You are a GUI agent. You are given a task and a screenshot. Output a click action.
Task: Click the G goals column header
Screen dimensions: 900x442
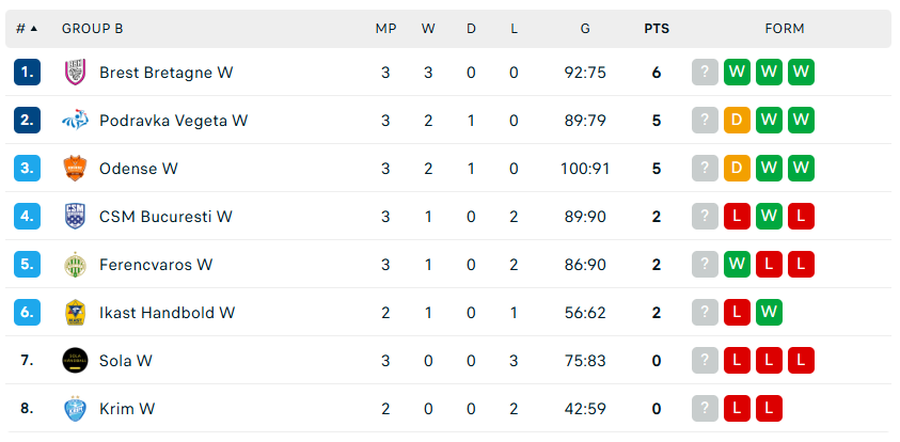pos(585,29)
